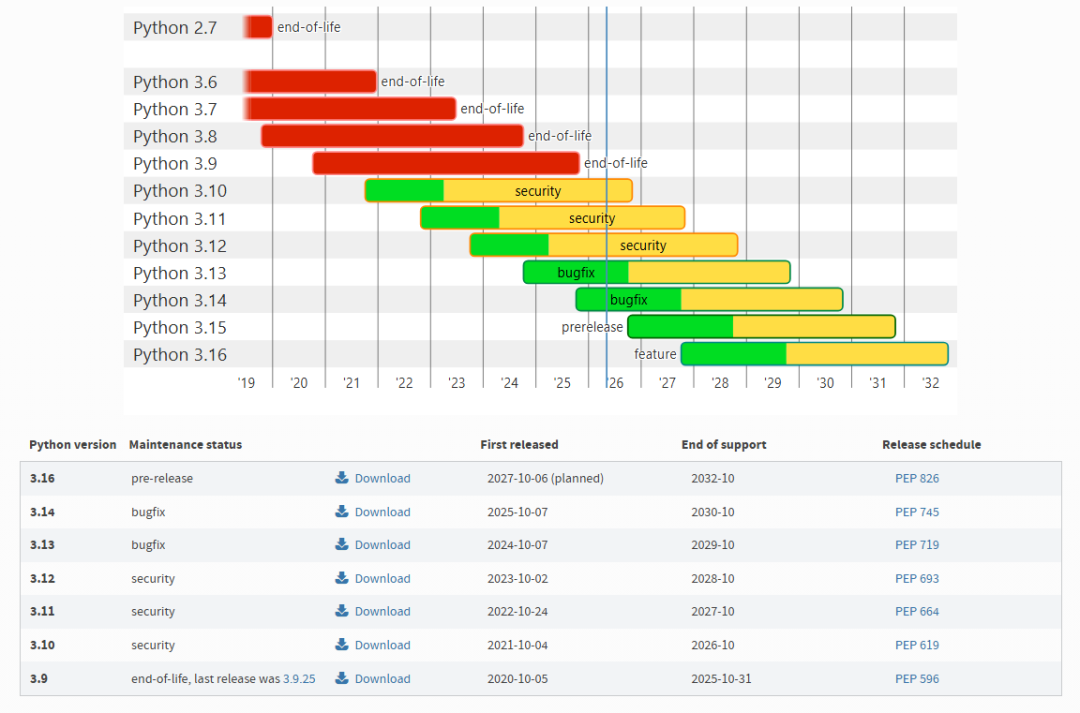Follow the 3.9.25 last release link
This screenshot has width=1080, height=713.
299,679
